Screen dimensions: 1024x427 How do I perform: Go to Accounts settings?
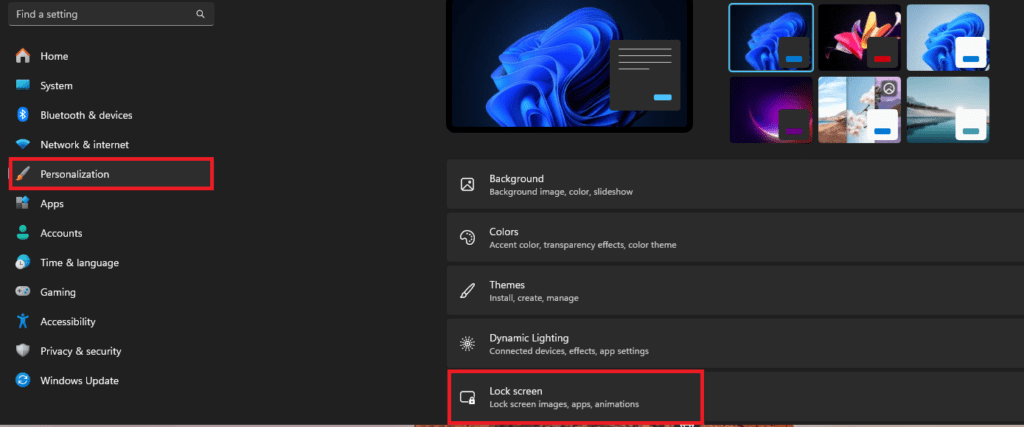[111, 233]
